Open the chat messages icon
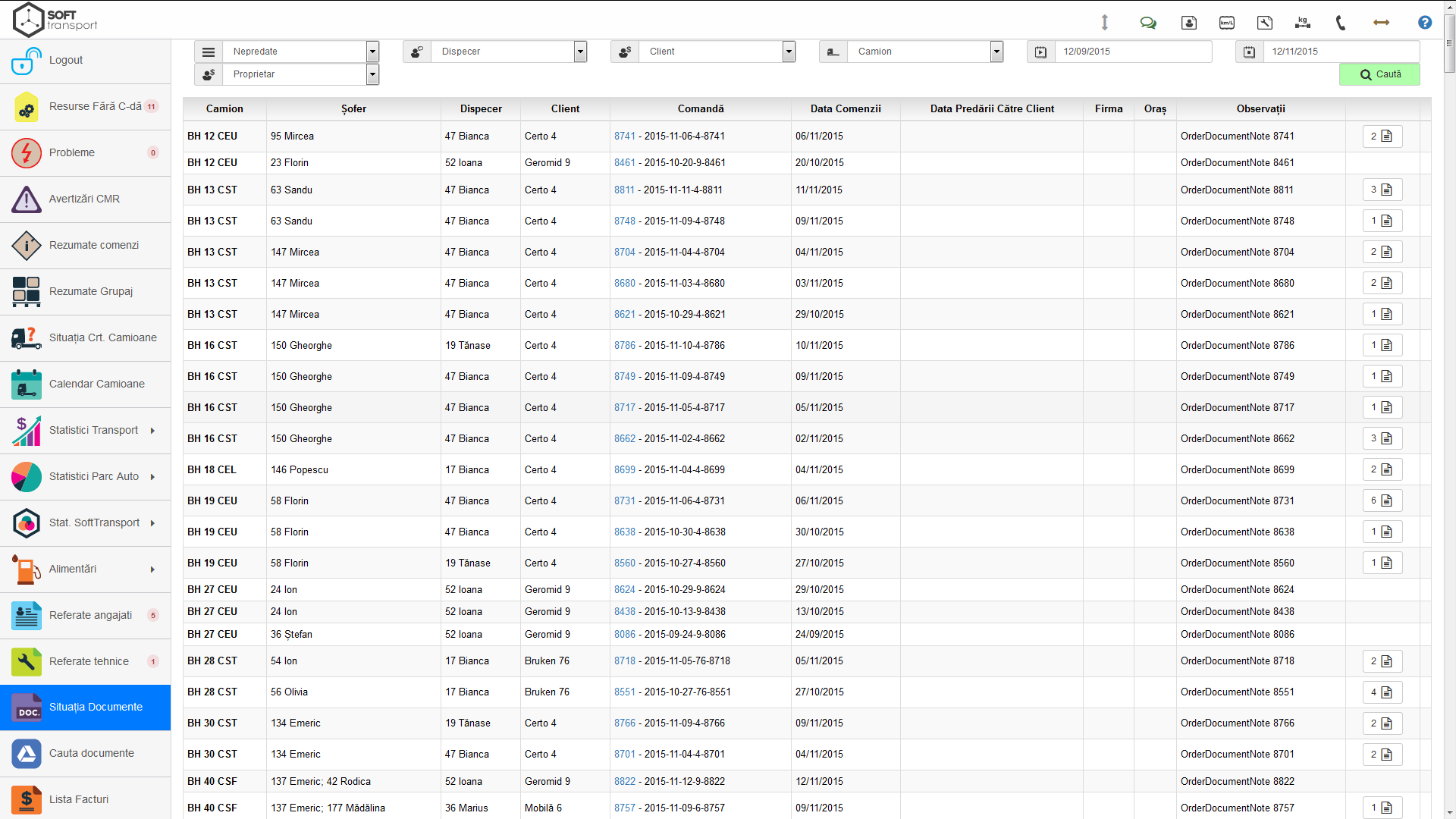Image resolution: width=1456 pixels, height=819 pixels. coord(1148,23)
